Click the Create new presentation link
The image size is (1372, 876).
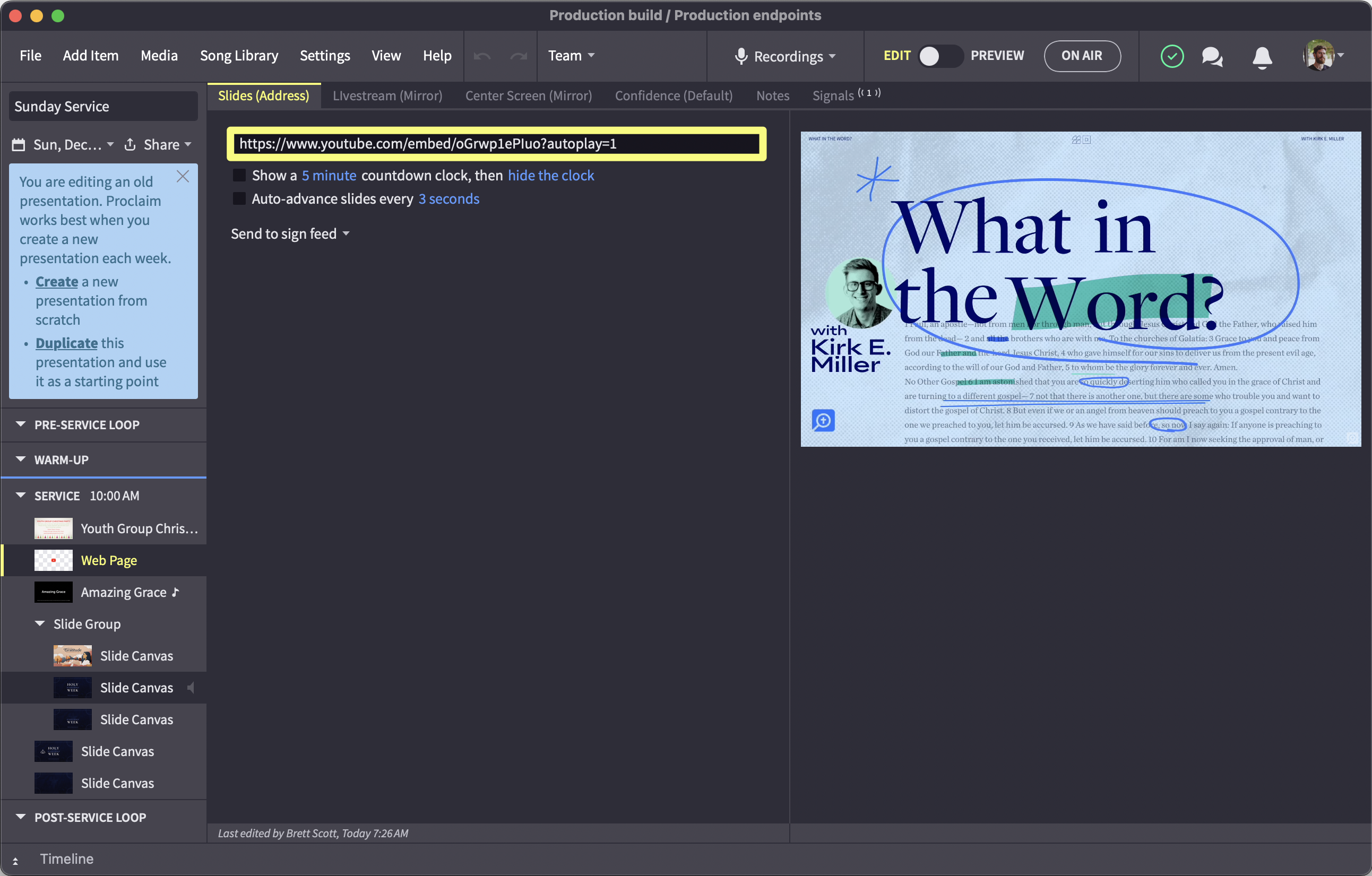pyautogui.click(x=56, y=281)
